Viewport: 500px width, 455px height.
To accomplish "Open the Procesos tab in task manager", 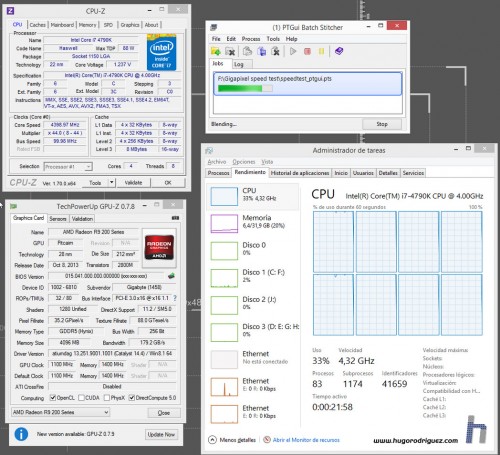I will pos(218,173).
